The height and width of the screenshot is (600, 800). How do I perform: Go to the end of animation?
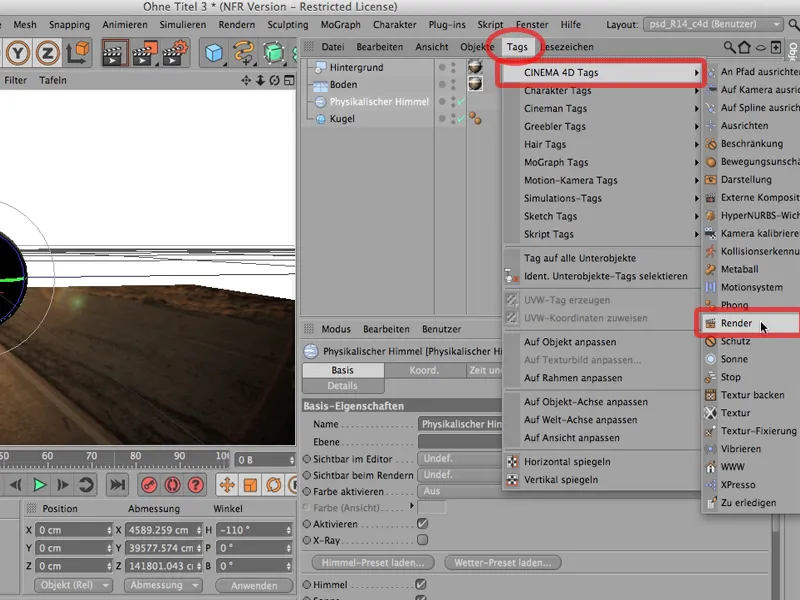click(x=117, y=485)
